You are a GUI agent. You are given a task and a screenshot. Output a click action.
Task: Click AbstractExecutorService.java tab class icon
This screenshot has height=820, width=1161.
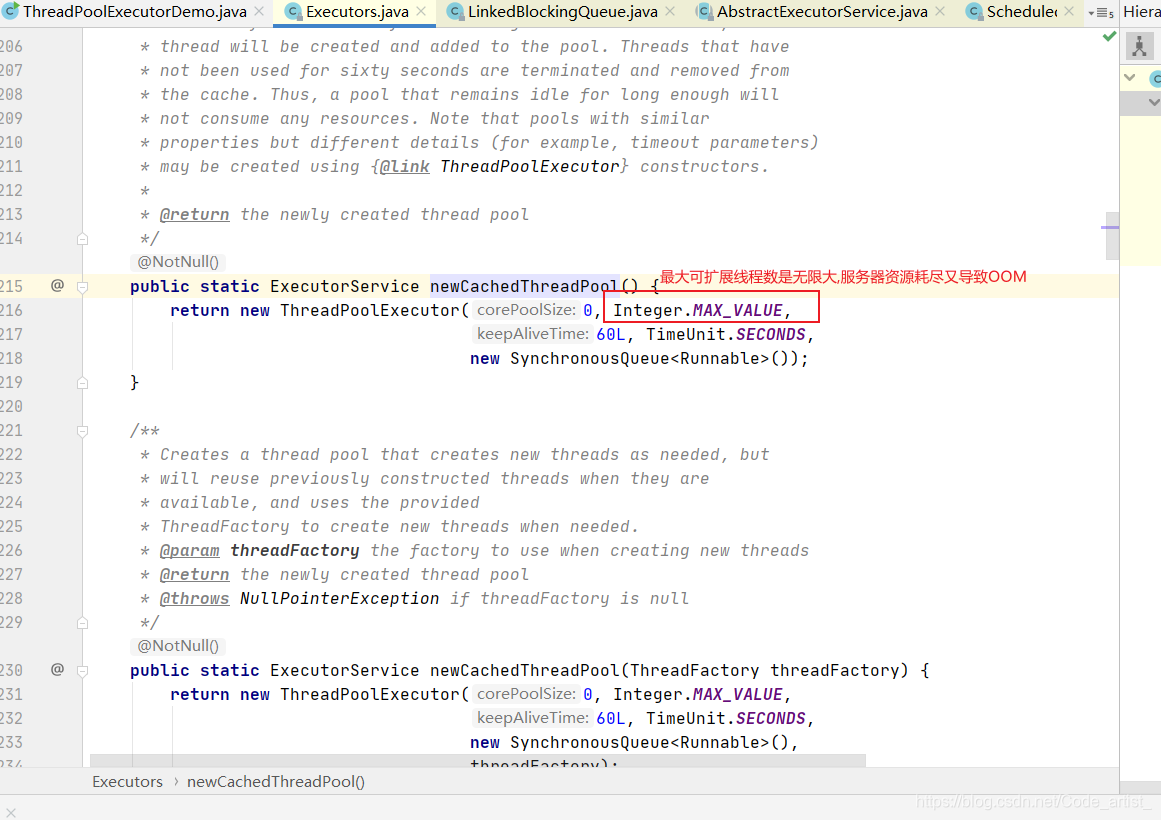tap(705, 12)
